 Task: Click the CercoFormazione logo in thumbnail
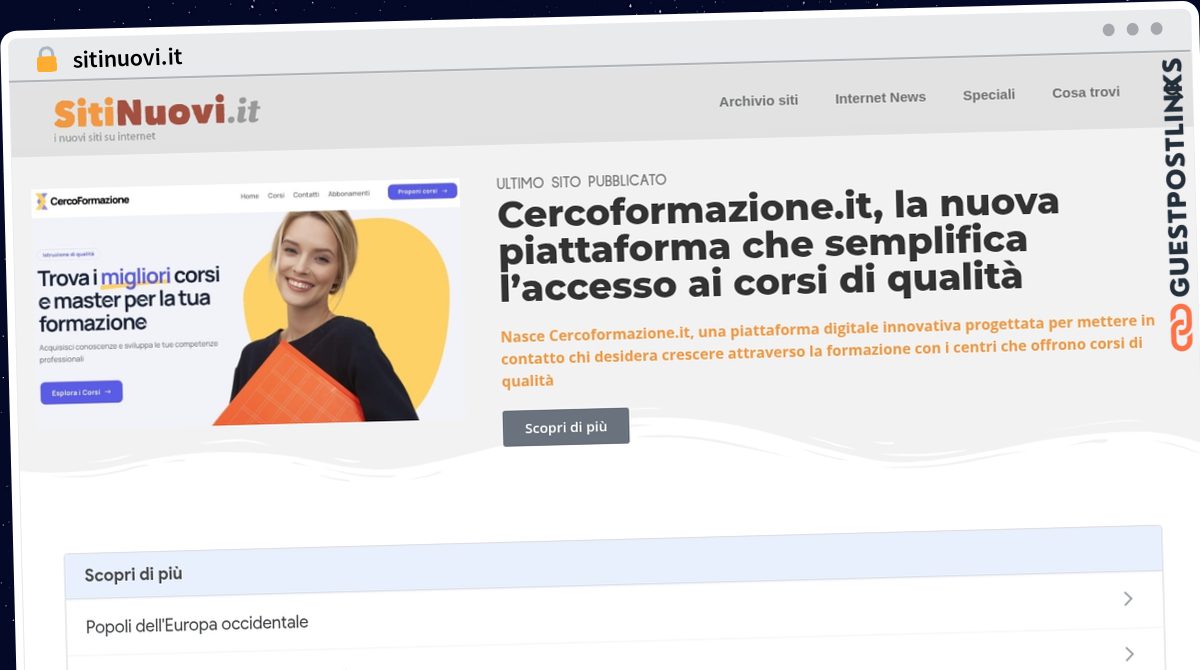pos(82,201)
